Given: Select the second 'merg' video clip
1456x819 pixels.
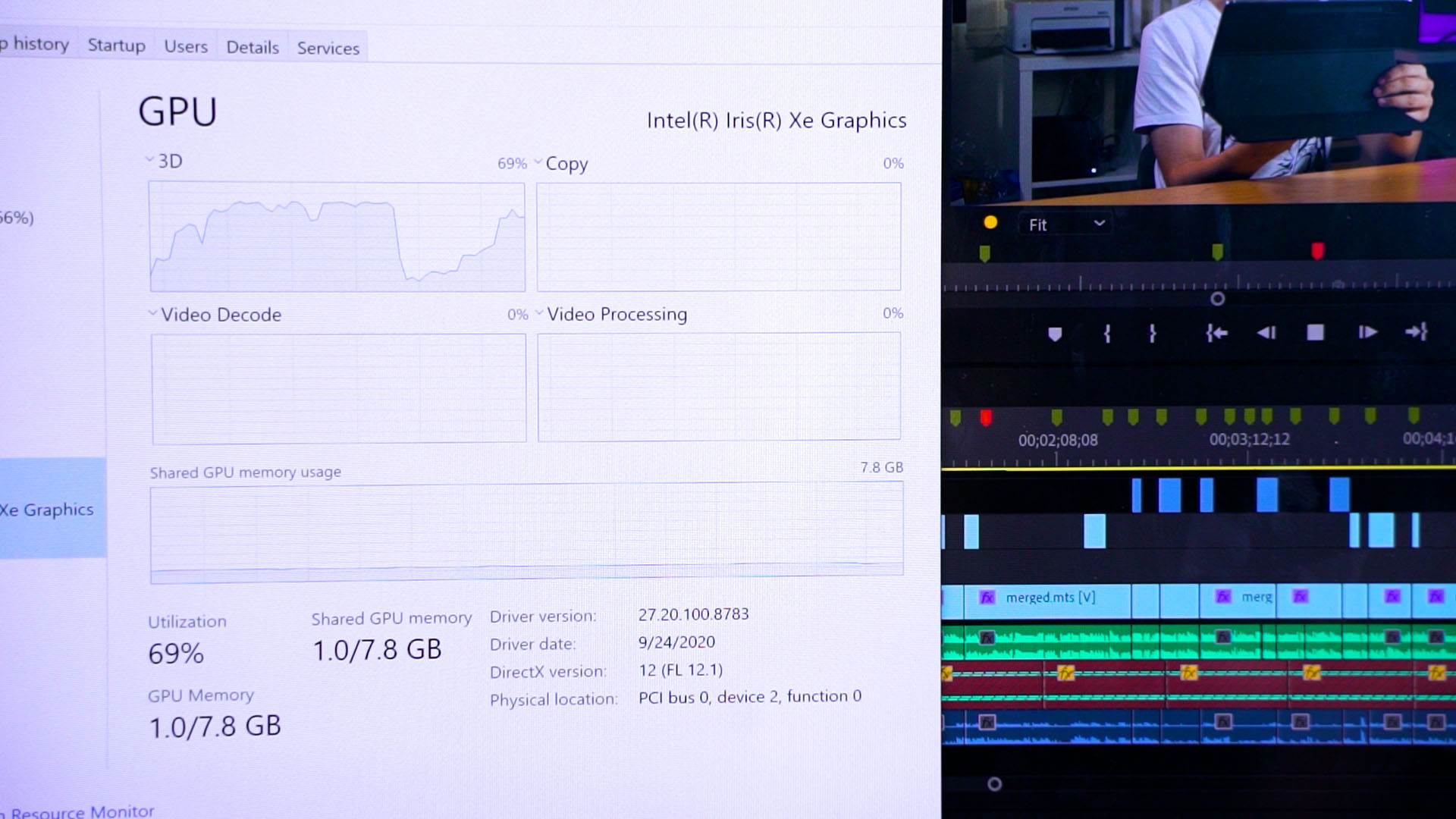Looking at the screenshot, I should click(1238, 601).
